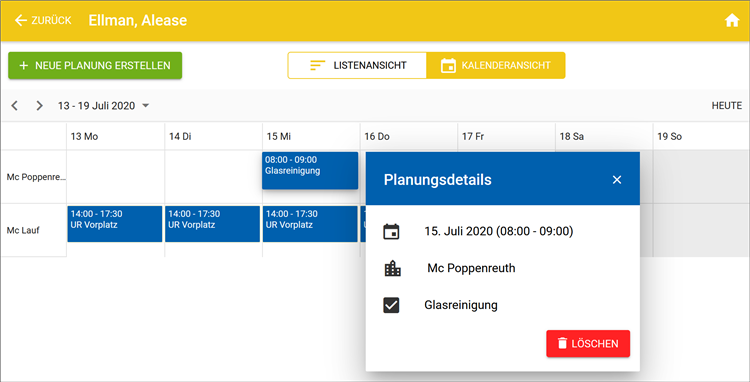Open the 13 - 19 Juli 2020 date dropdown

tap(103, 106)
